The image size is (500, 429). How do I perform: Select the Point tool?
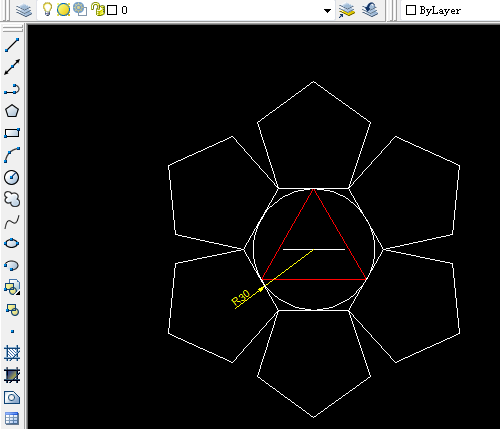(x=12, y=331)
